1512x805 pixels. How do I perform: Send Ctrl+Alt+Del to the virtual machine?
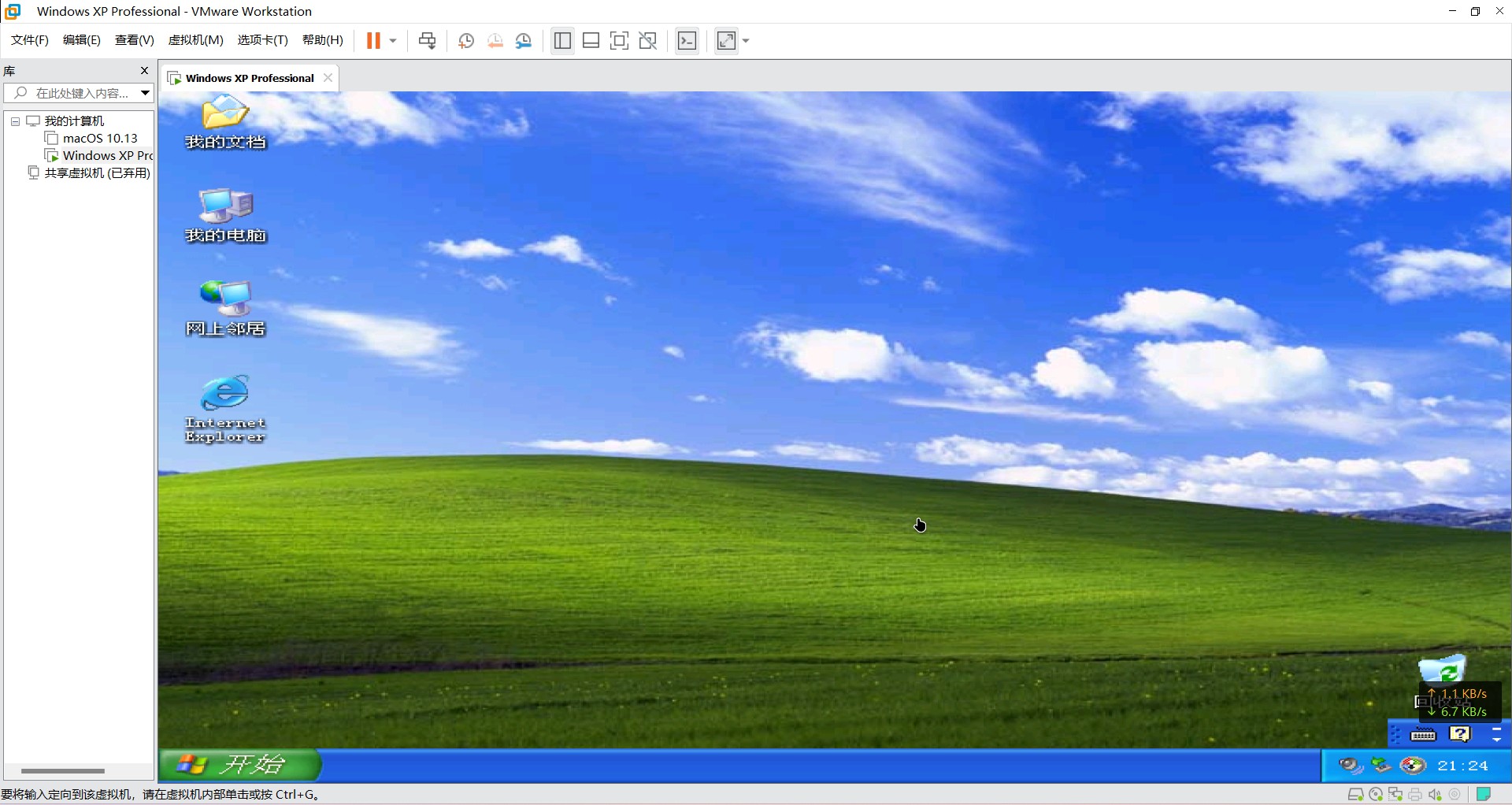tap(427, 41)
